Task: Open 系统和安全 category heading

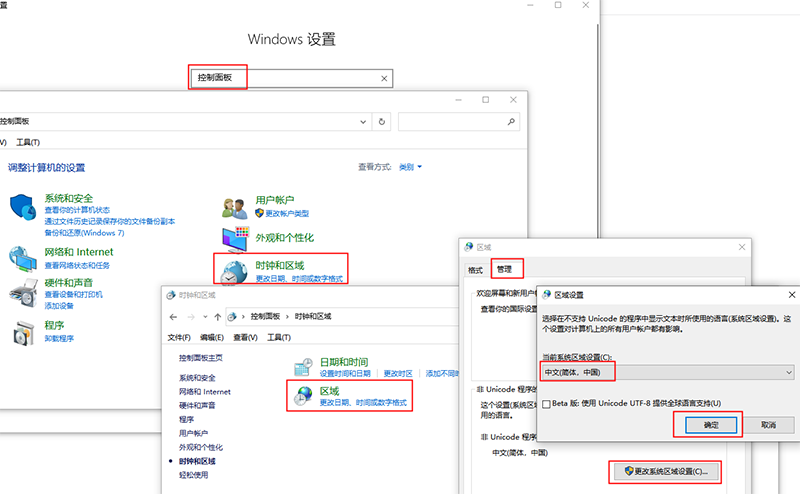Action: pos(69,198)
